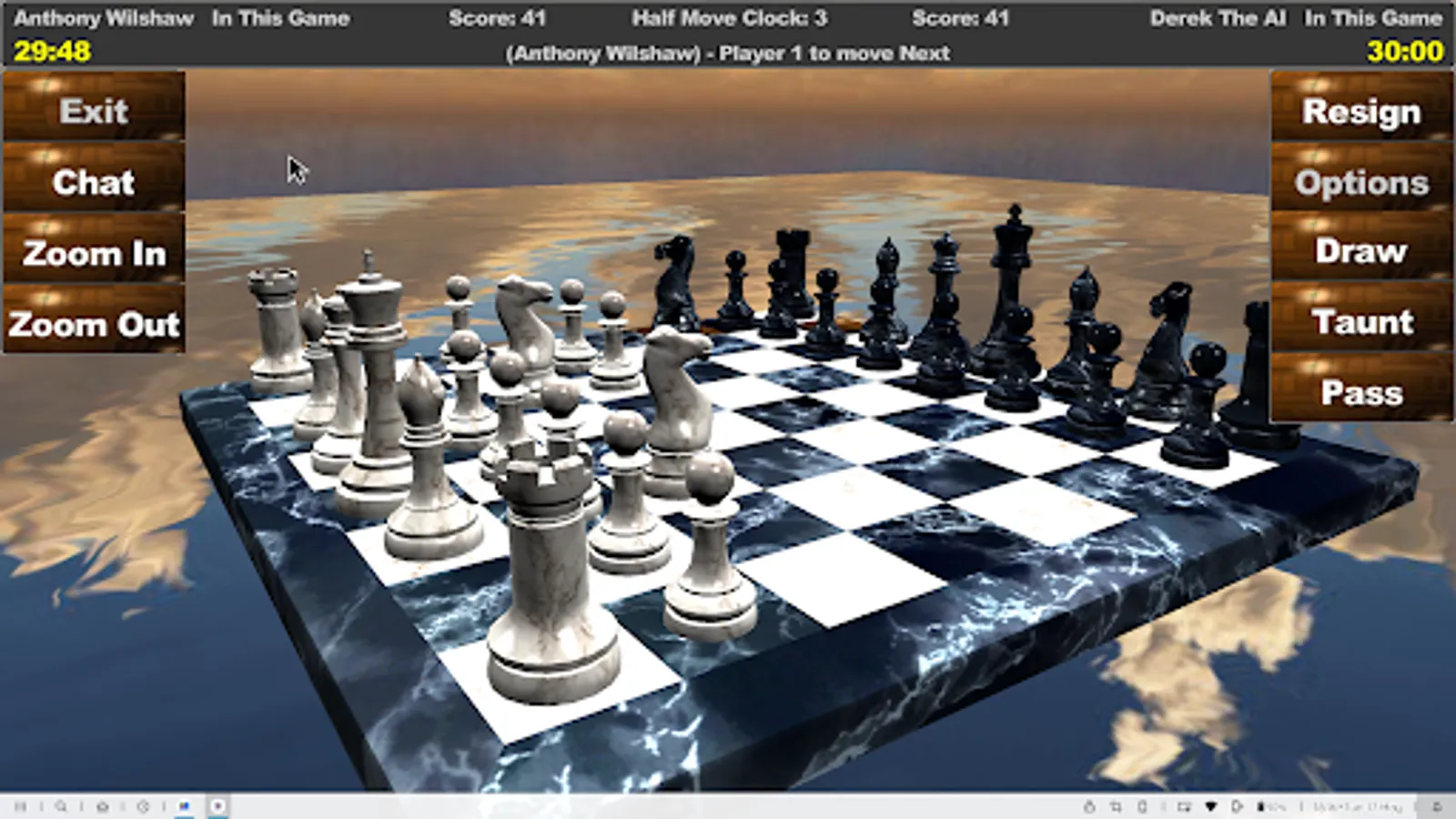Click the Half Move Clock: 3 text
The image size is (1456, 819).
click(x=730, y=17)
